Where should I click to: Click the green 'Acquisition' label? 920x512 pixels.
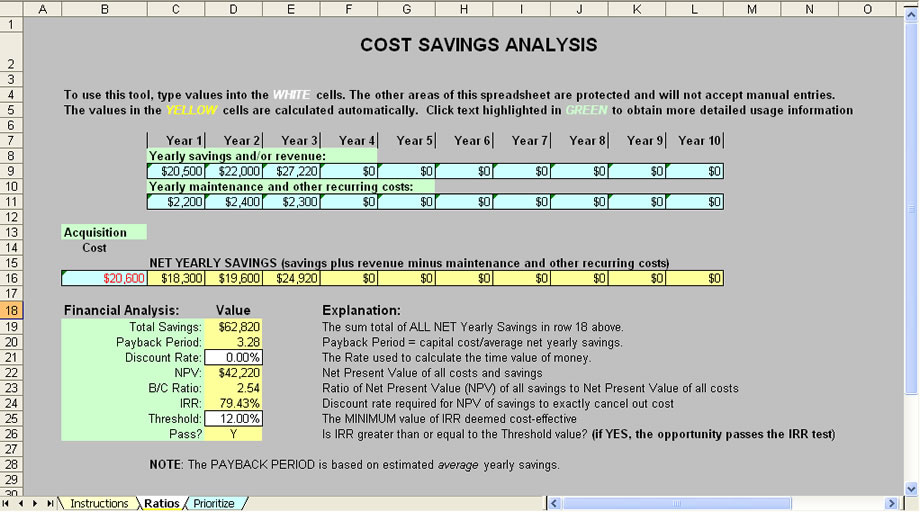tap(95, 232)
